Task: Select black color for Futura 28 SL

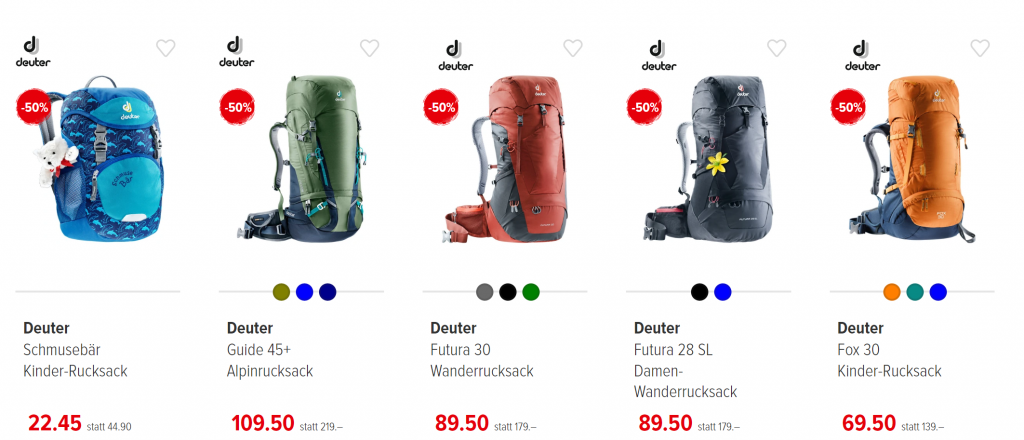Action: (699, 292)
